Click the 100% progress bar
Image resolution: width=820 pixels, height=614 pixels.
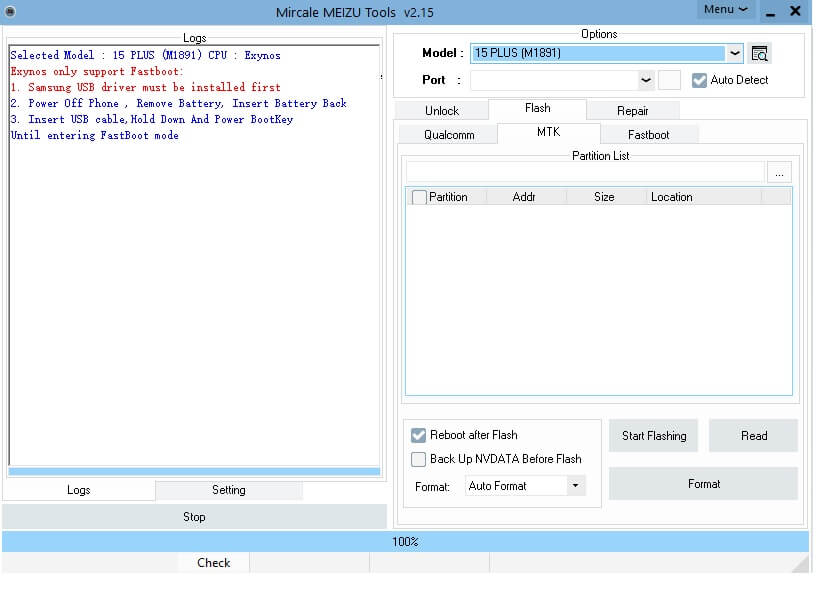click(405, 542)
